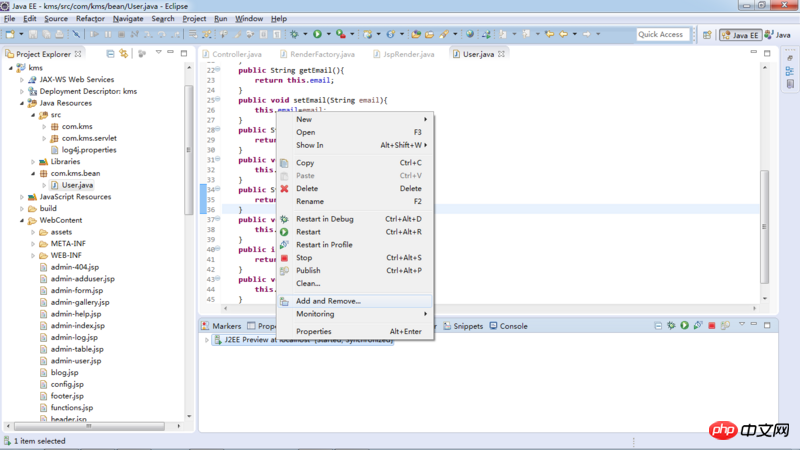Fold the getEmail method at line 22
This screenshot has width=800, height=450.
pyautogui.click(x=220, y=70)
